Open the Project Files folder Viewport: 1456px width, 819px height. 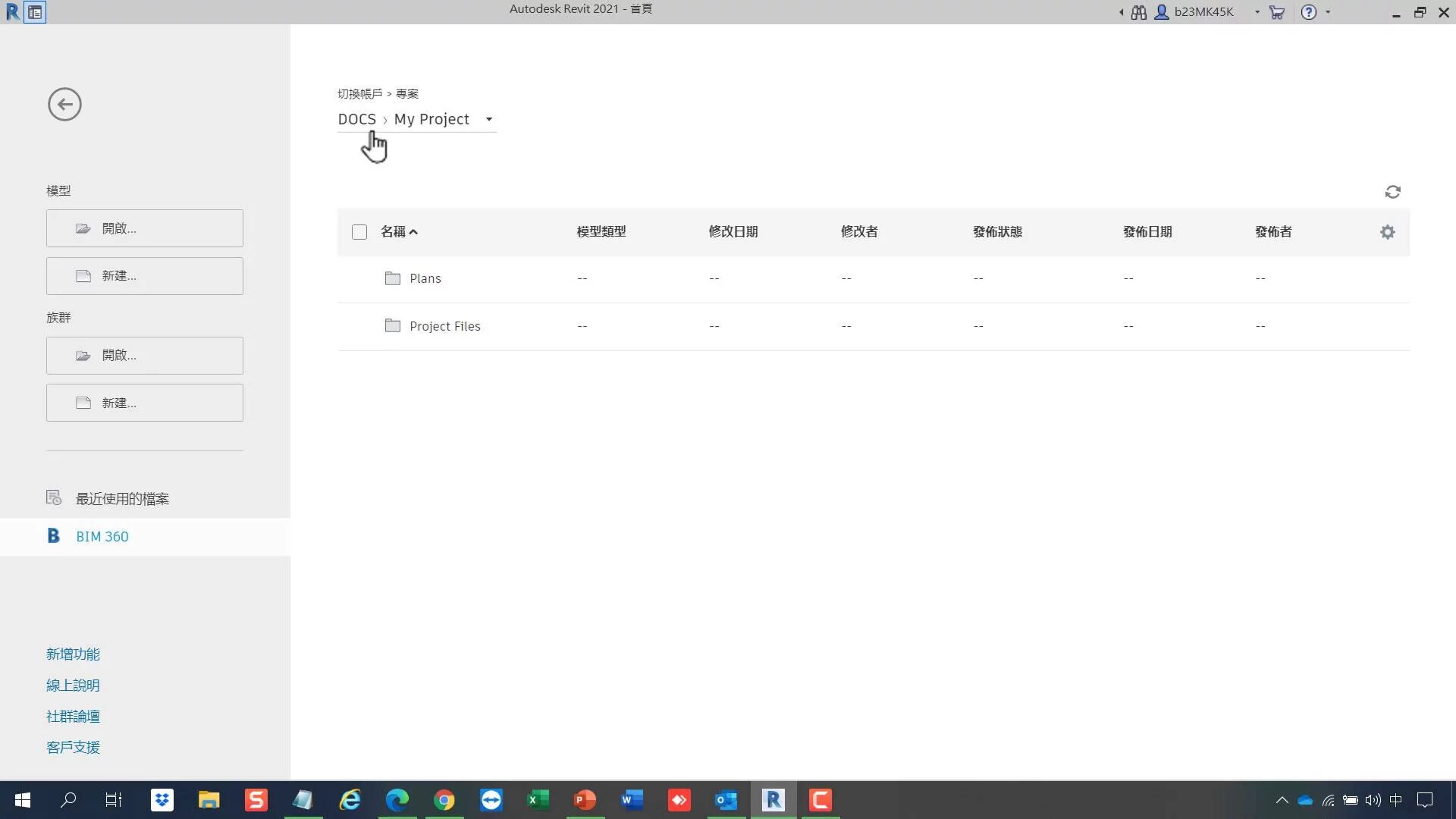point(444,326)
